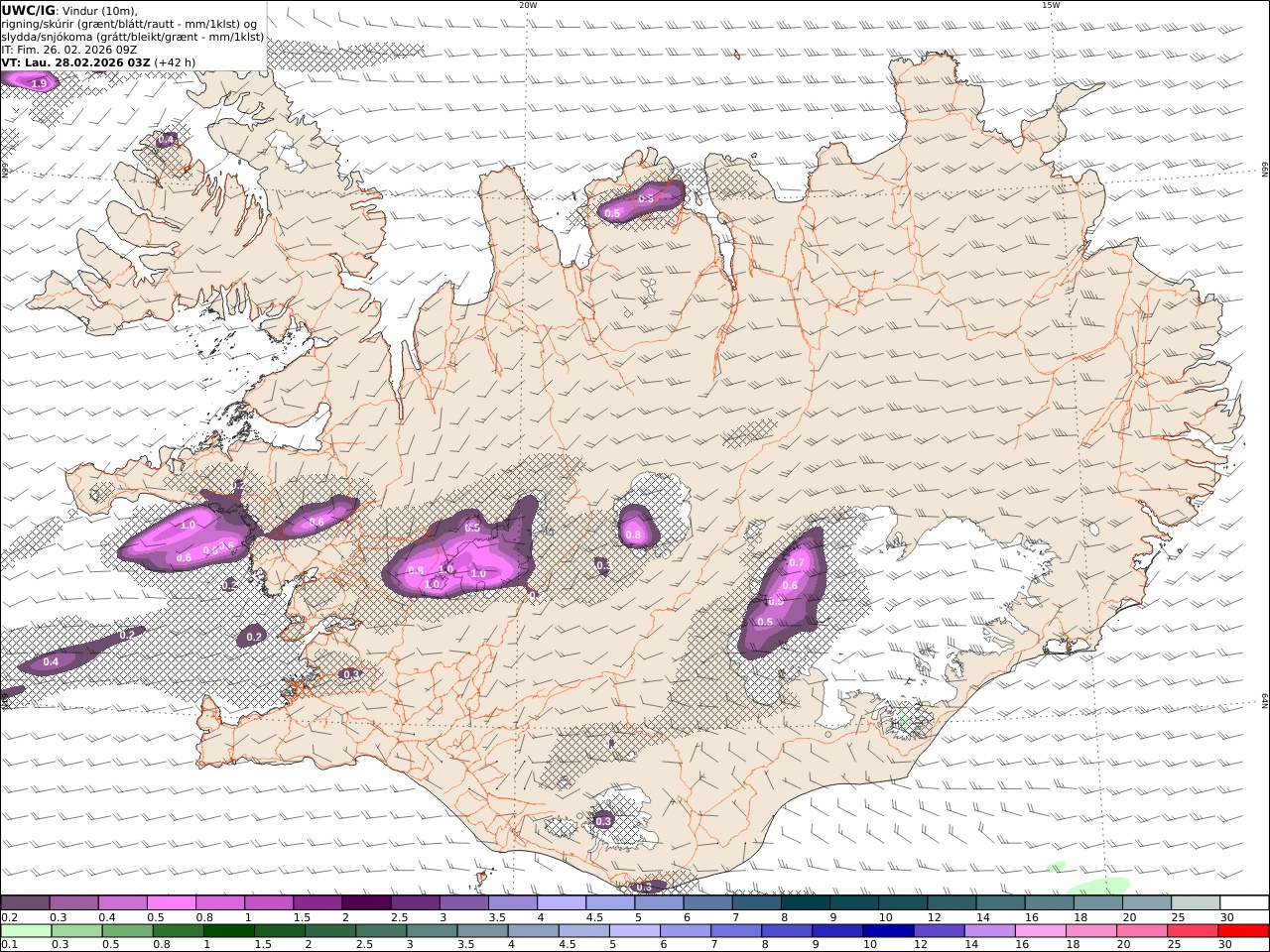1270x952 pixels.
Task: Select the 2 swatch in rain scale
Action: click(x=330, y=930)
